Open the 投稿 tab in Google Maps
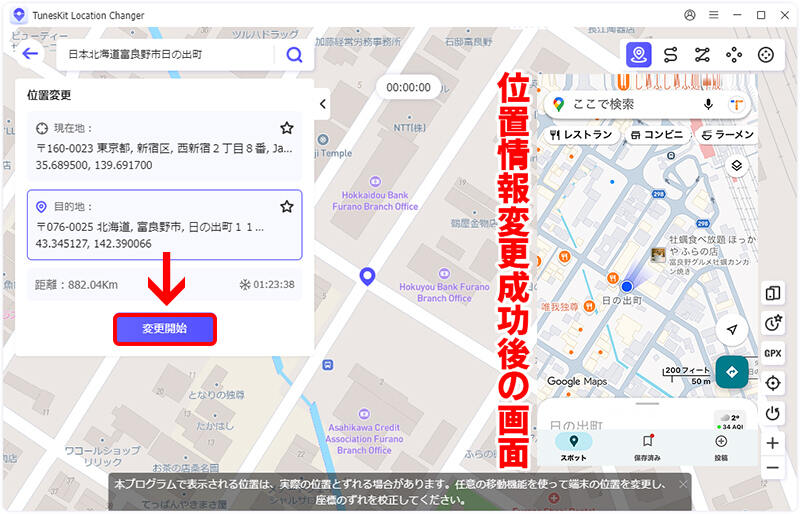The image size is (800, 514). click(x=721, y=447)
